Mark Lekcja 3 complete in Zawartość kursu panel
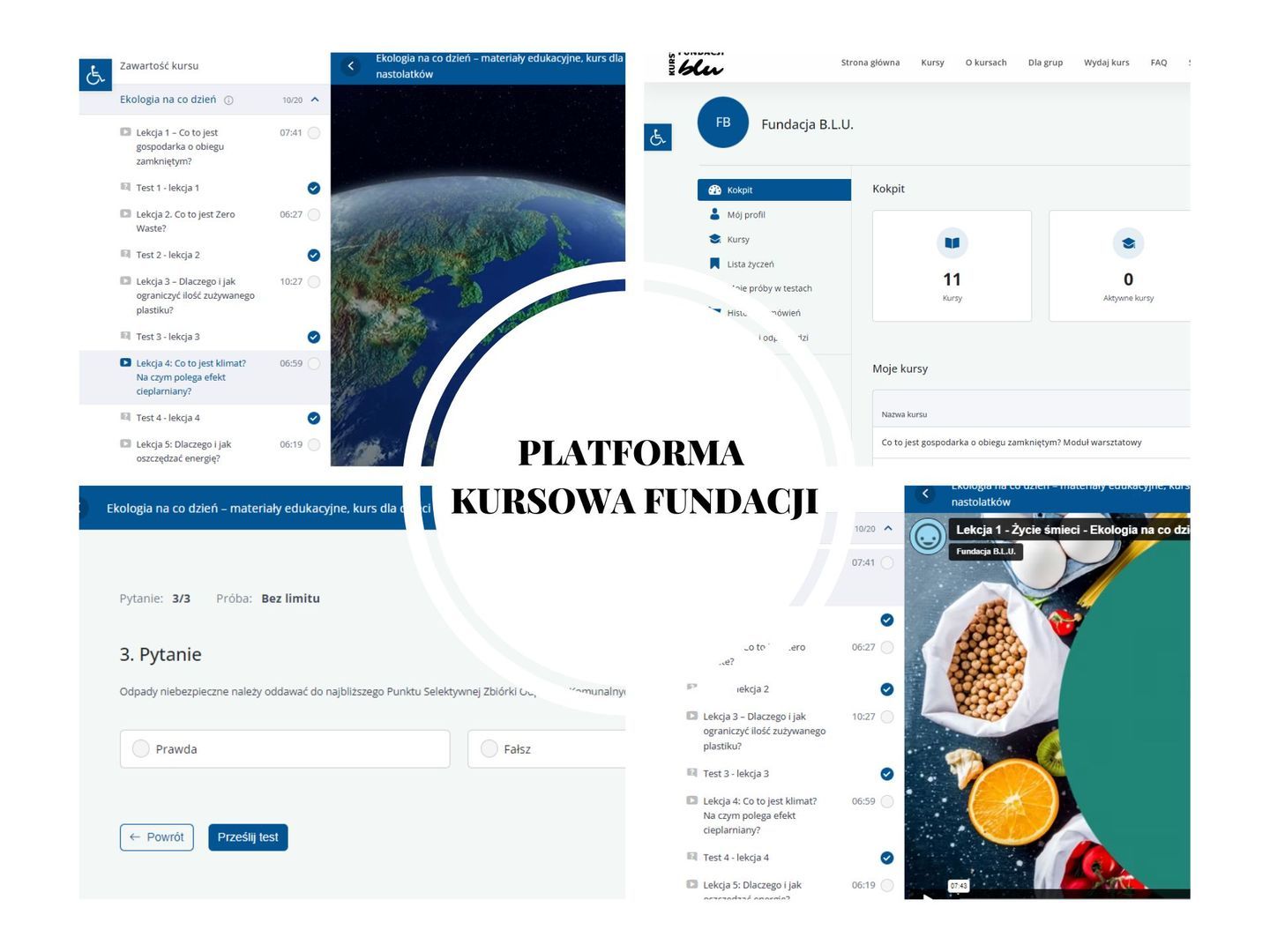Screen dimensions: 1270x952 pyautogui.click(x=314, y=282)
